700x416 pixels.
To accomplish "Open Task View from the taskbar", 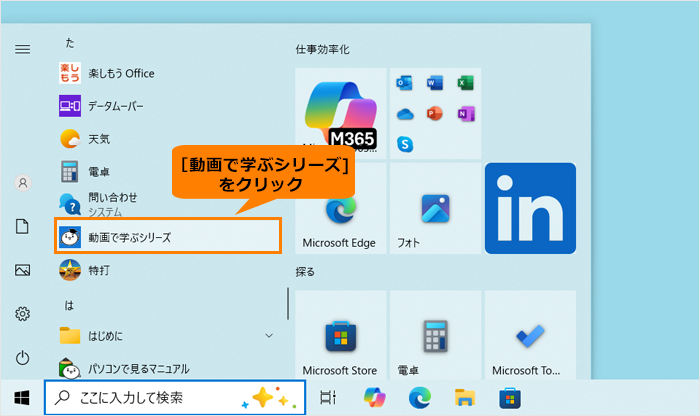I will pos(328,397).
